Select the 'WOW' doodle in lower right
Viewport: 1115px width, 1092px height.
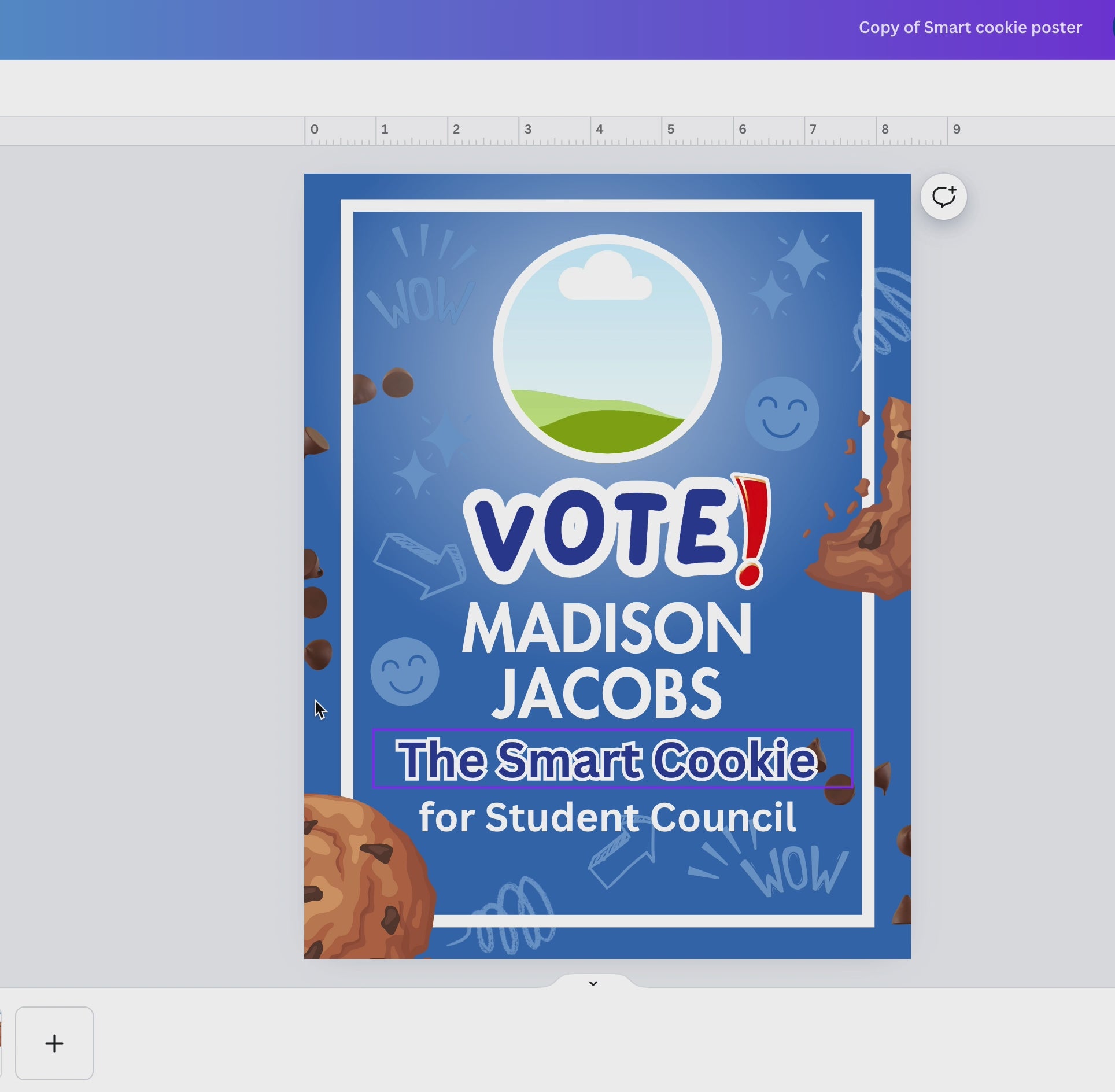coord(787,868)
